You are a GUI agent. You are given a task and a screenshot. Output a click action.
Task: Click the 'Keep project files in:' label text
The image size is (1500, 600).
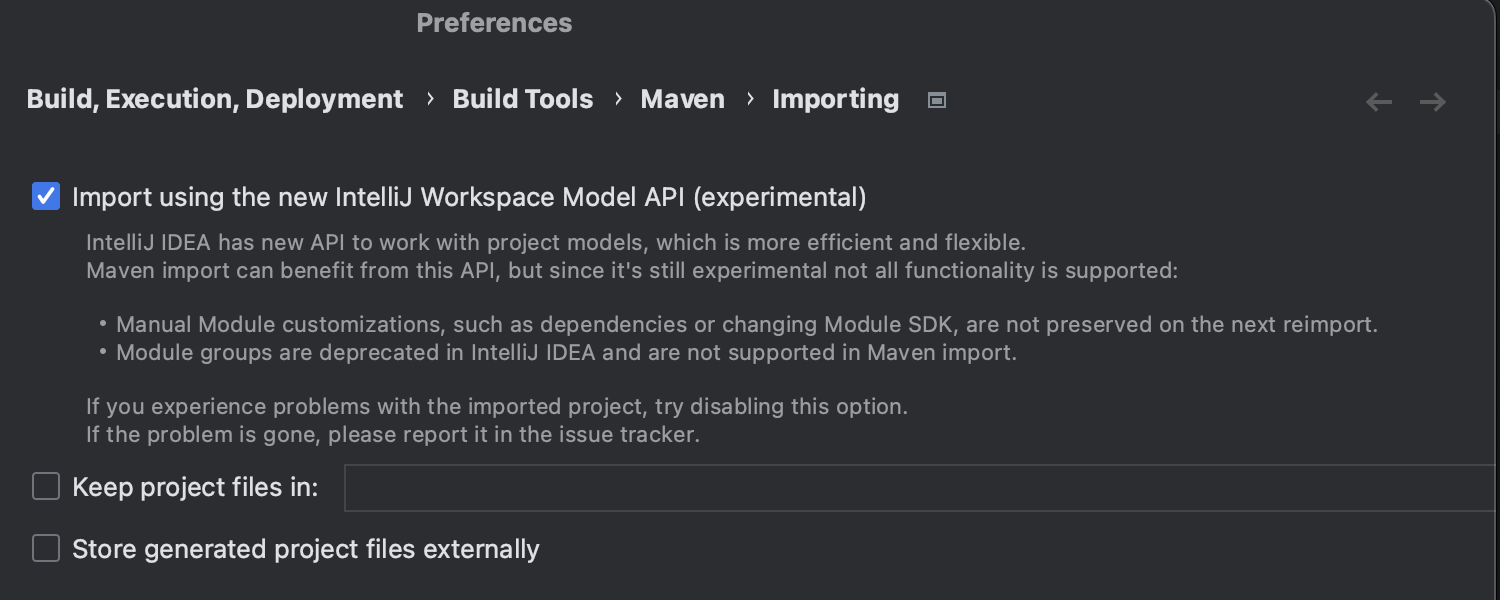[195, 487]
